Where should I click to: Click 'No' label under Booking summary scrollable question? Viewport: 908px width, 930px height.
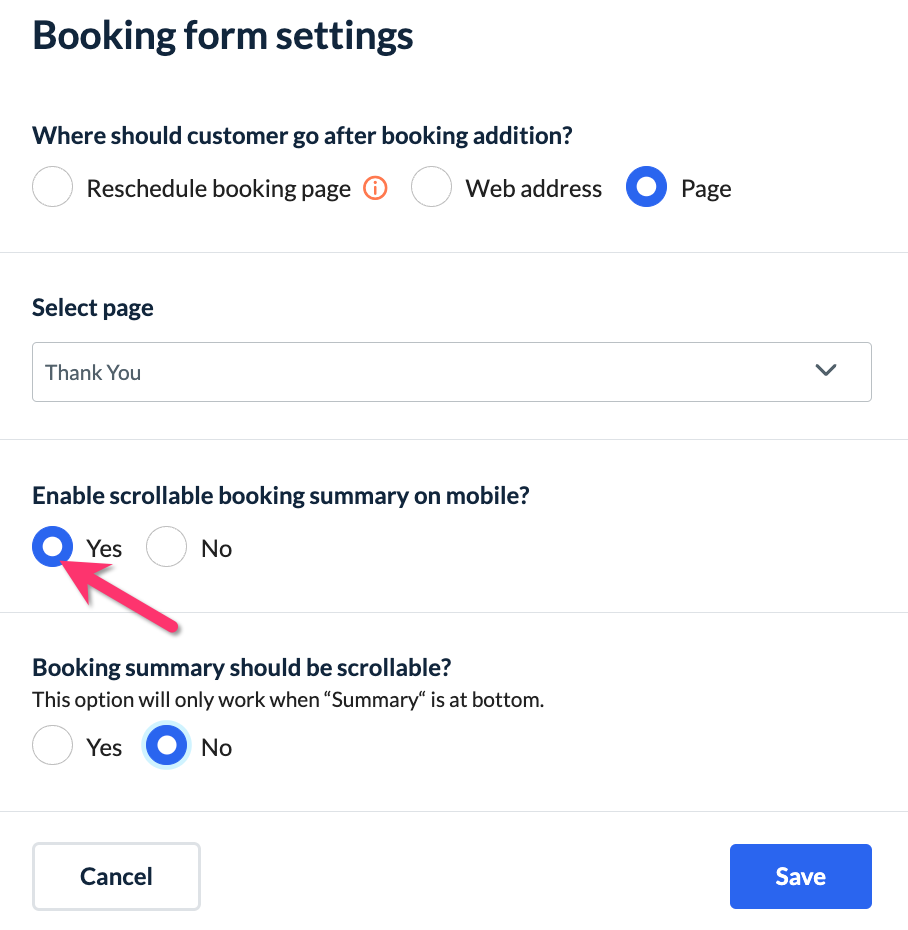(x=216, y=748)
